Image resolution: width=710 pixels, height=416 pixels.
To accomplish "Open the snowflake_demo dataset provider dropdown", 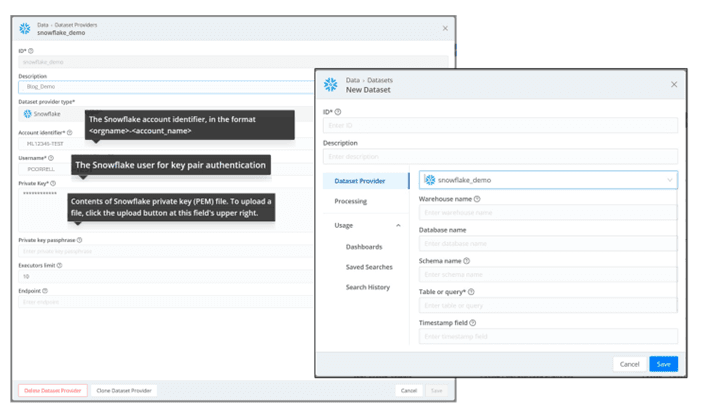I will pyautogui.click(x=548, y=180).
